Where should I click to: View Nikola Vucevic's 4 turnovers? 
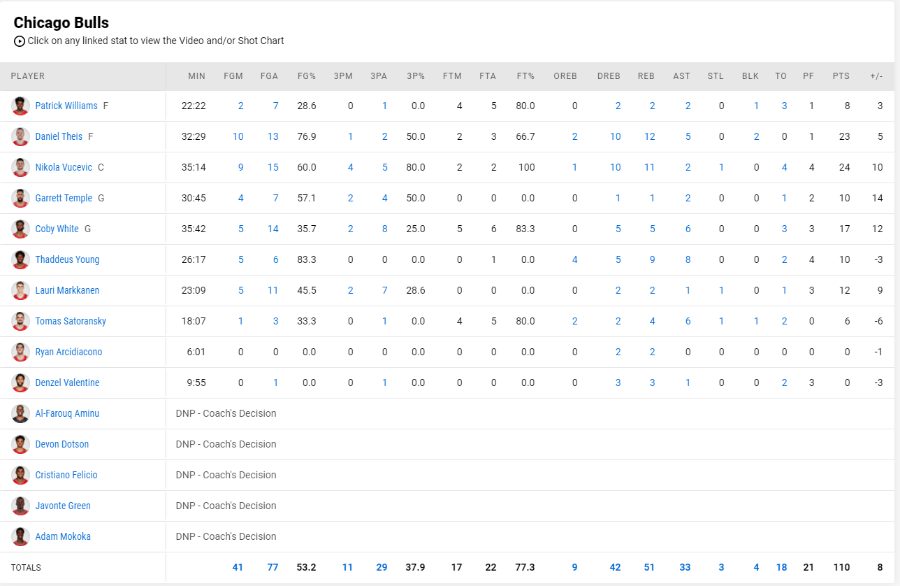point(784,167)
